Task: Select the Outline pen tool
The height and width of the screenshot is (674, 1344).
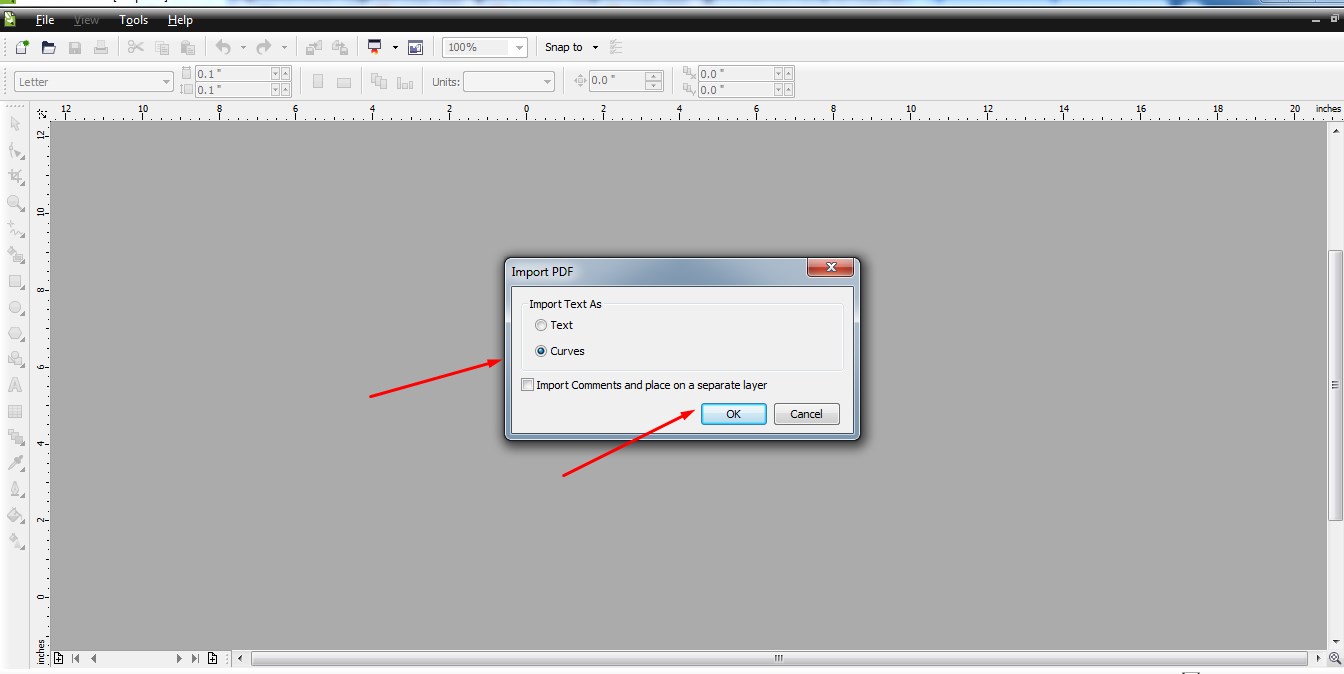Action: [x=15, y=489]
